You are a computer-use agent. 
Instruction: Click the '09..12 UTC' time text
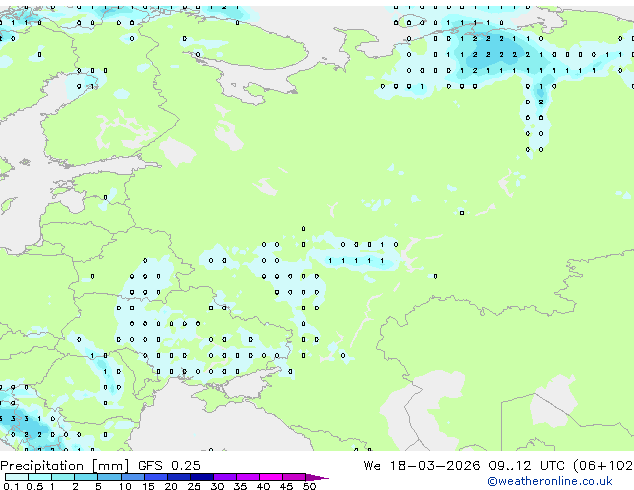pyautogui.click(x=526, y=466)
